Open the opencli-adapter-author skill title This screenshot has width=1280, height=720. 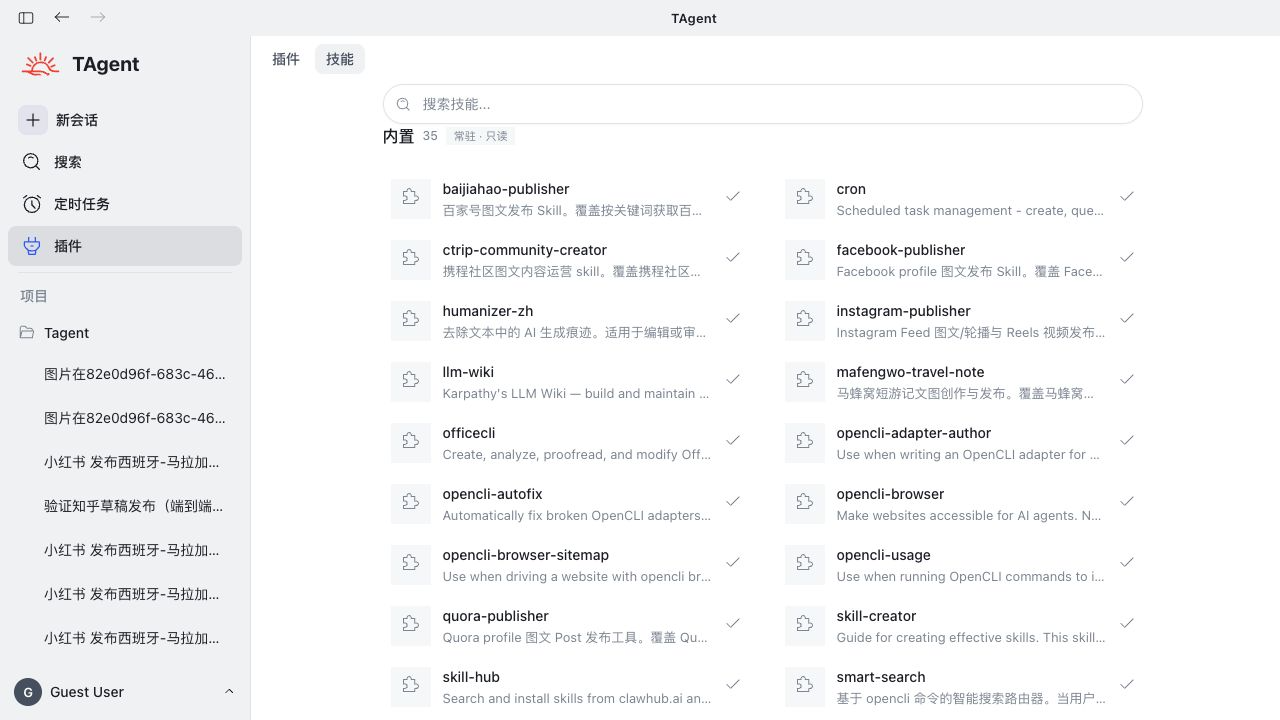tap(913, 433)
